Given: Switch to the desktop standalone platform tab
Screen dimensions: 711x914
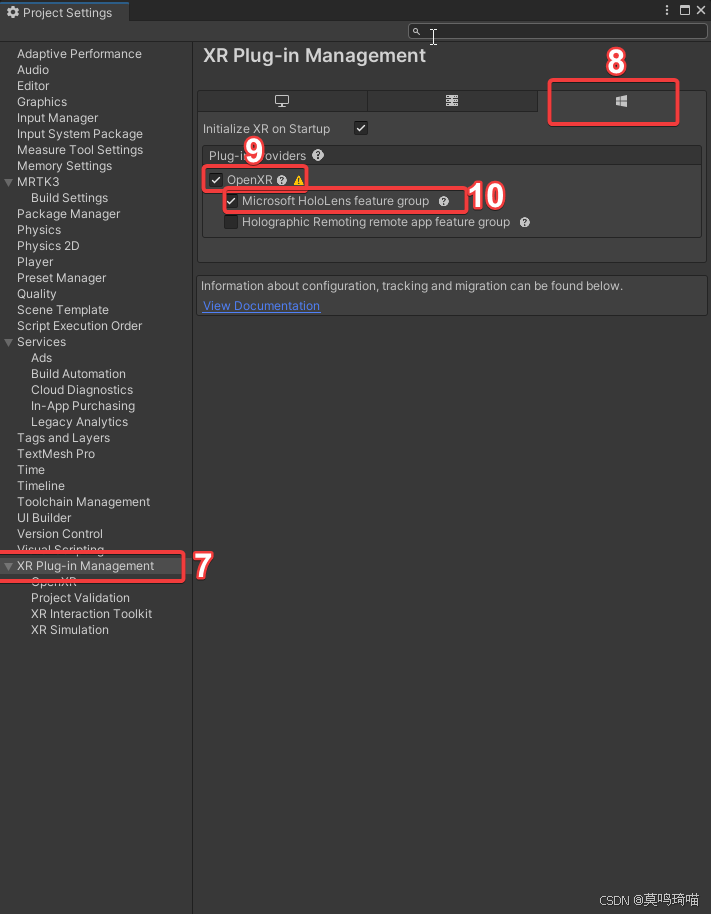Looking at the screenshot, I should click(282, 101).
